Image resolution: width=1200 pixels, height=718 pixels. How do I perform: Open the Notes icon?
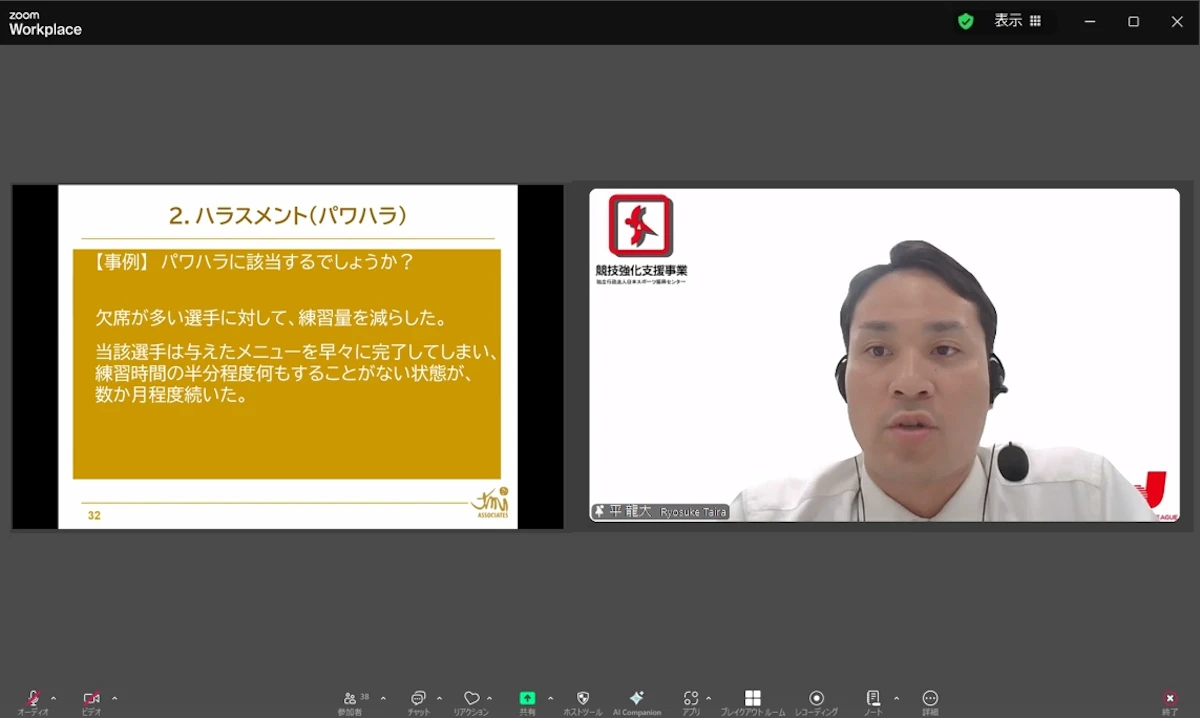point(873,698)
